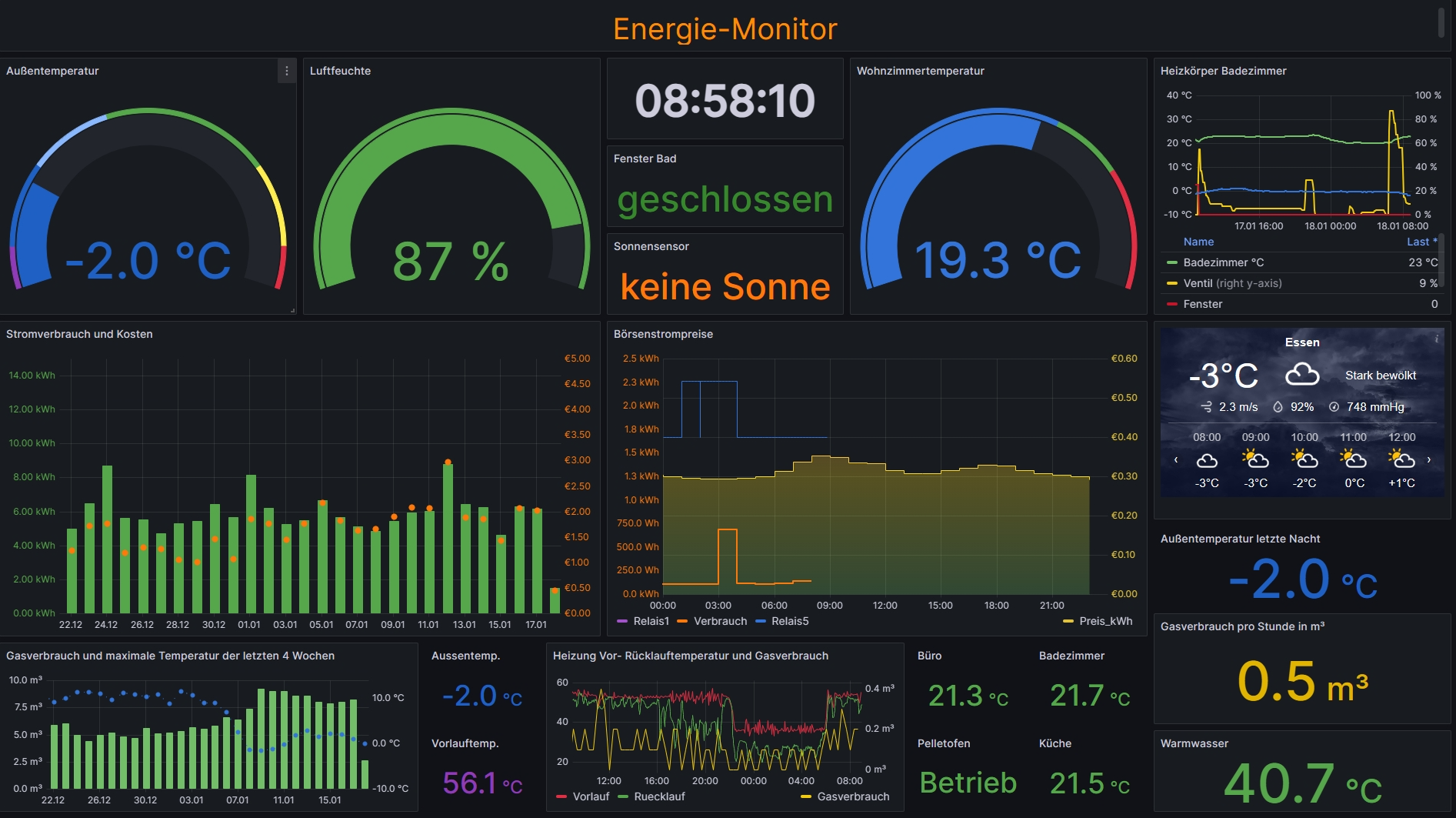Click the Heizkörper legend vertical scrollbar

click(x=1441, y=262)
